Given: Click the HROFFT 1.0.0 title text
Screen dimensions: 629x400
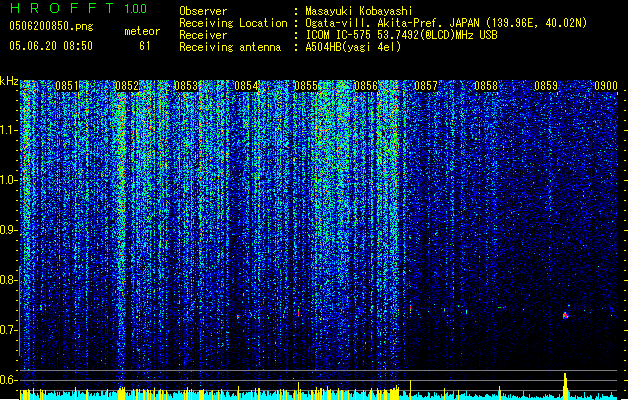Looking at the screenshot, I should [79, 8].
